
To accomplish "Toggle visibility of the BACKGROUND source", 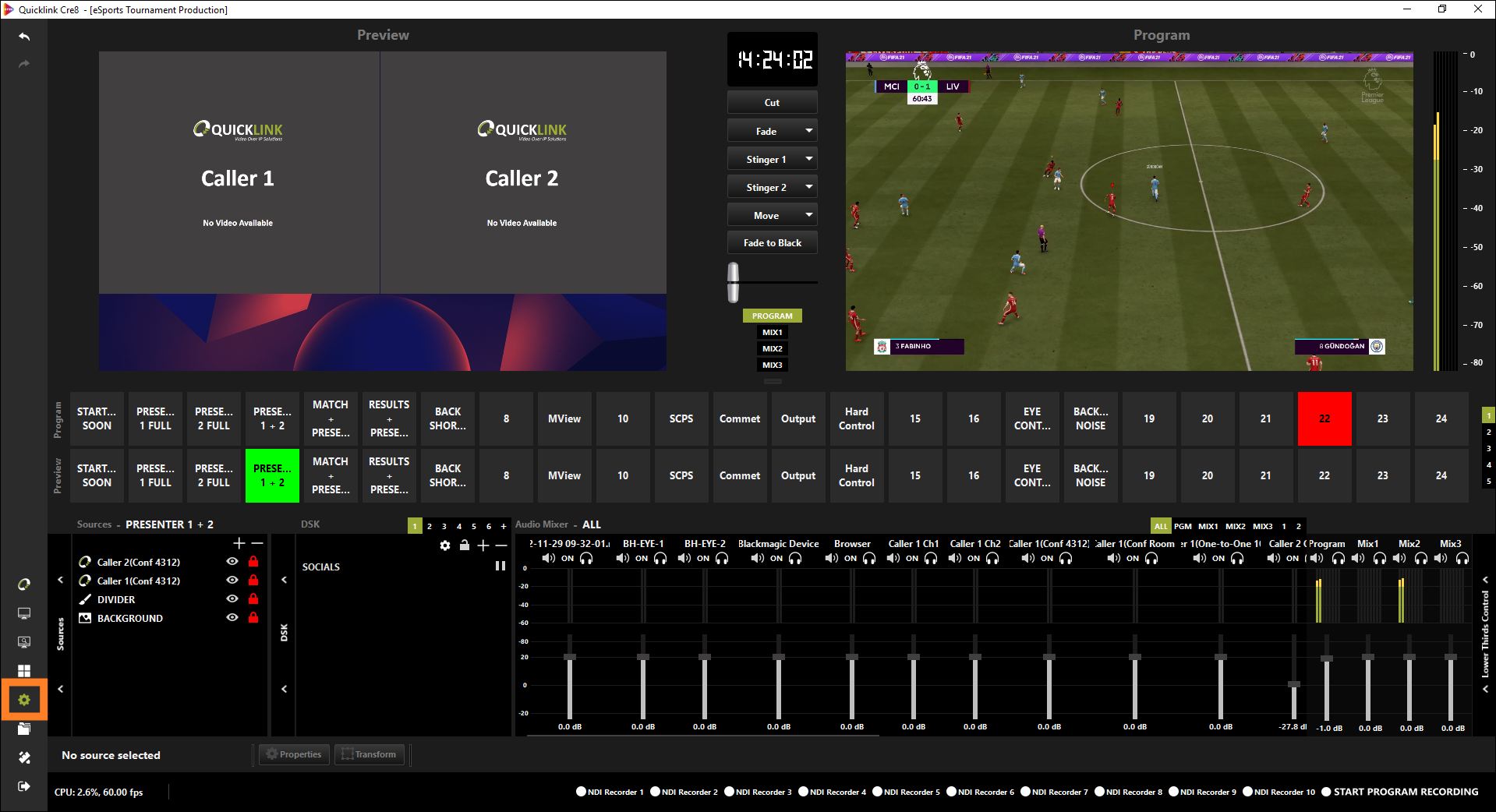I will point(232,618).
